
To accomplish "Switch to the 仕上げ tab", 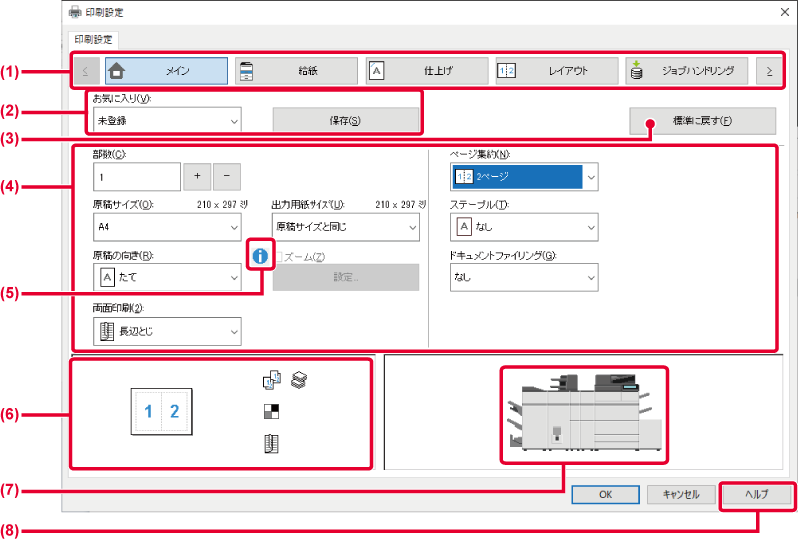I will pos(427,71).
